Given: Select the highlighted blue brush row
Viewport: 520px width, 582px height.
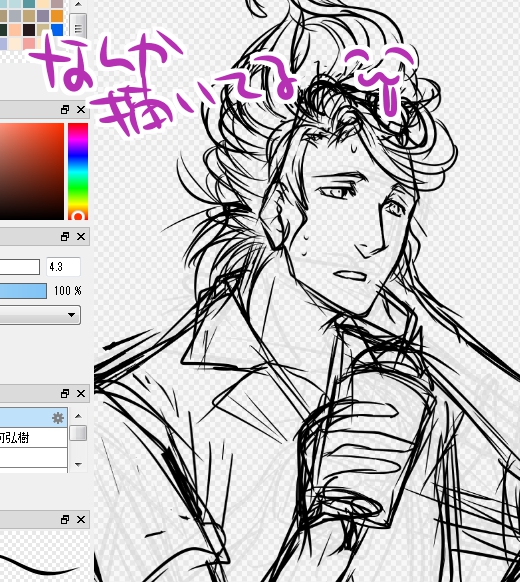Looking at the screenshot, I should (x=33, y=418).
